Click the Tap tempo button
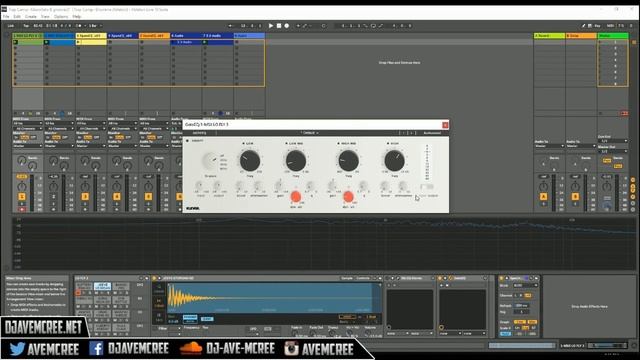Image resolution: width=640 pixels, height=360 pixels. point(26,26)
